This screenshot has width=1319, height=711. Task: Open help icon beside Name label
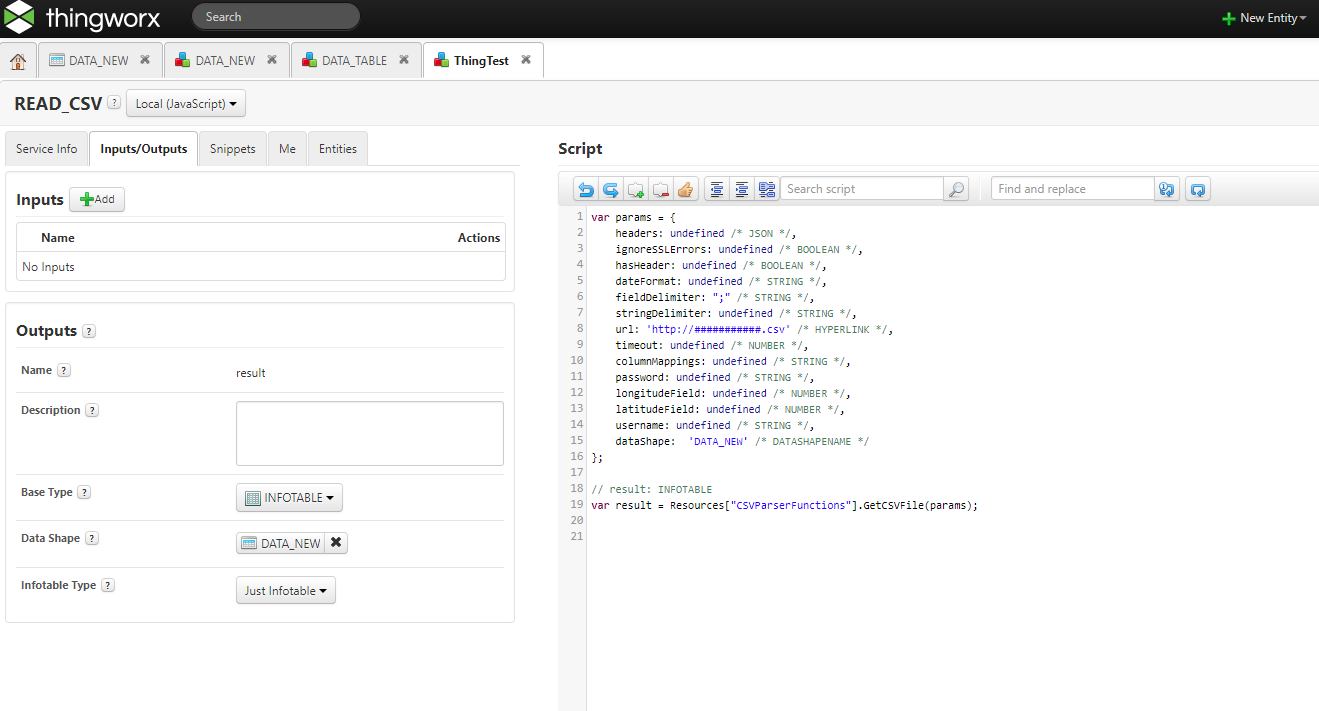(x=64, y=370)
